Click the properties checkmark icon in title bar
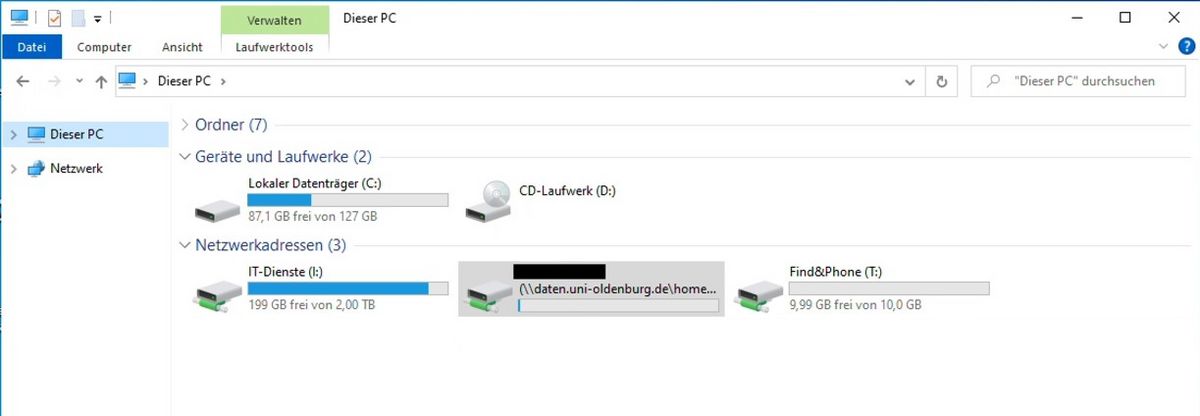The image size is (1200, 416). [55, 18]
